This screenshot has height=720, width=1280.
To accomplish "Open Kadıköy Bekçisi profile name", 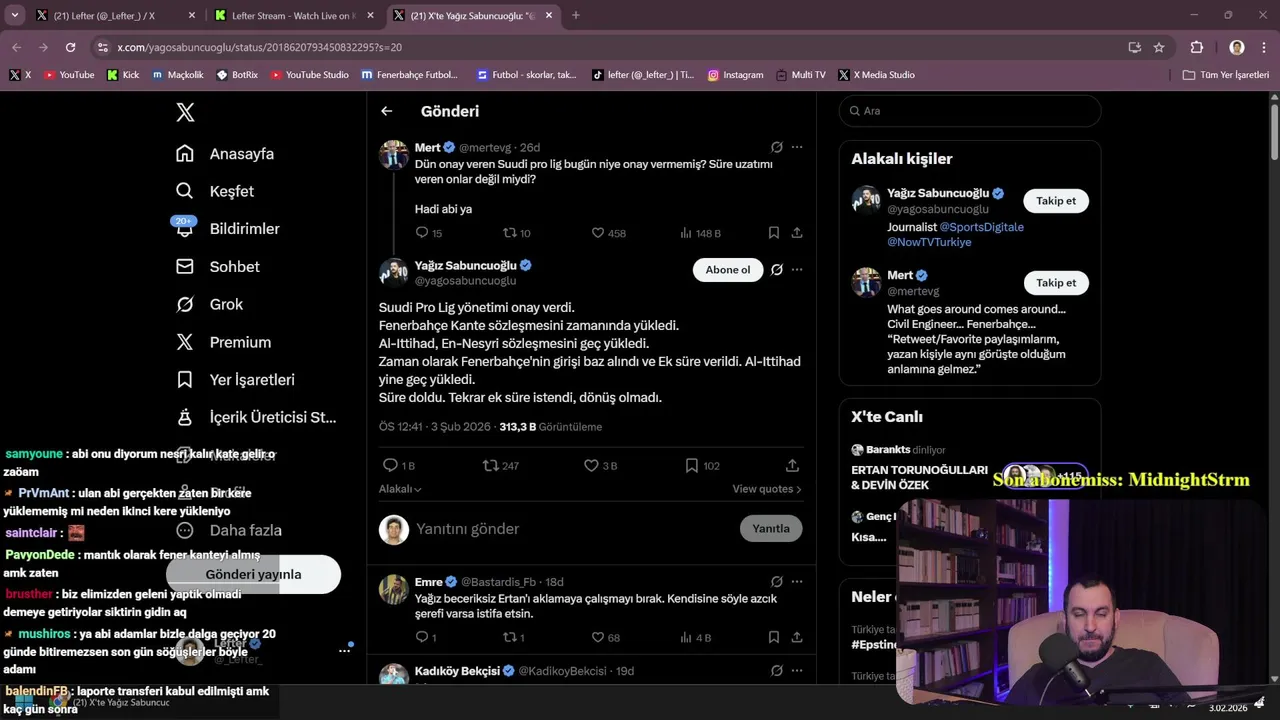I will tap(457, 671).
